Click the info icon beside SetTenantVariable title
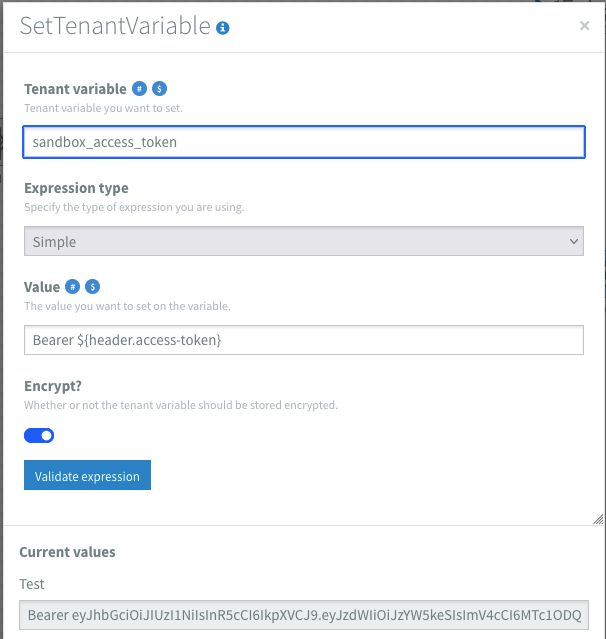606x639 pixels. coord(223,28)
